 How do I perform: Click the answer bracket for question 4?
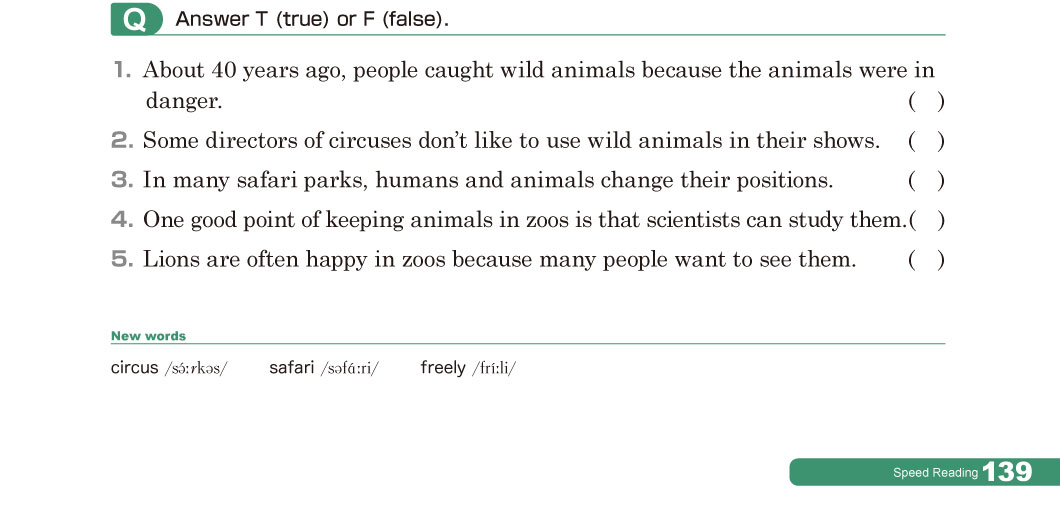pyautogui.click(x=926, y=220)
